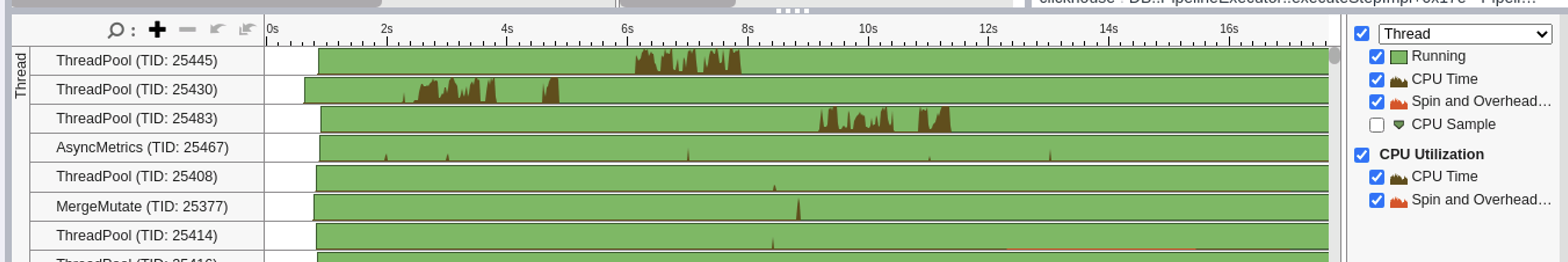Click the pane splitter grip dots
Image resolution: width=1568 pixels, height=262 pixels.
tap(793, 11)
